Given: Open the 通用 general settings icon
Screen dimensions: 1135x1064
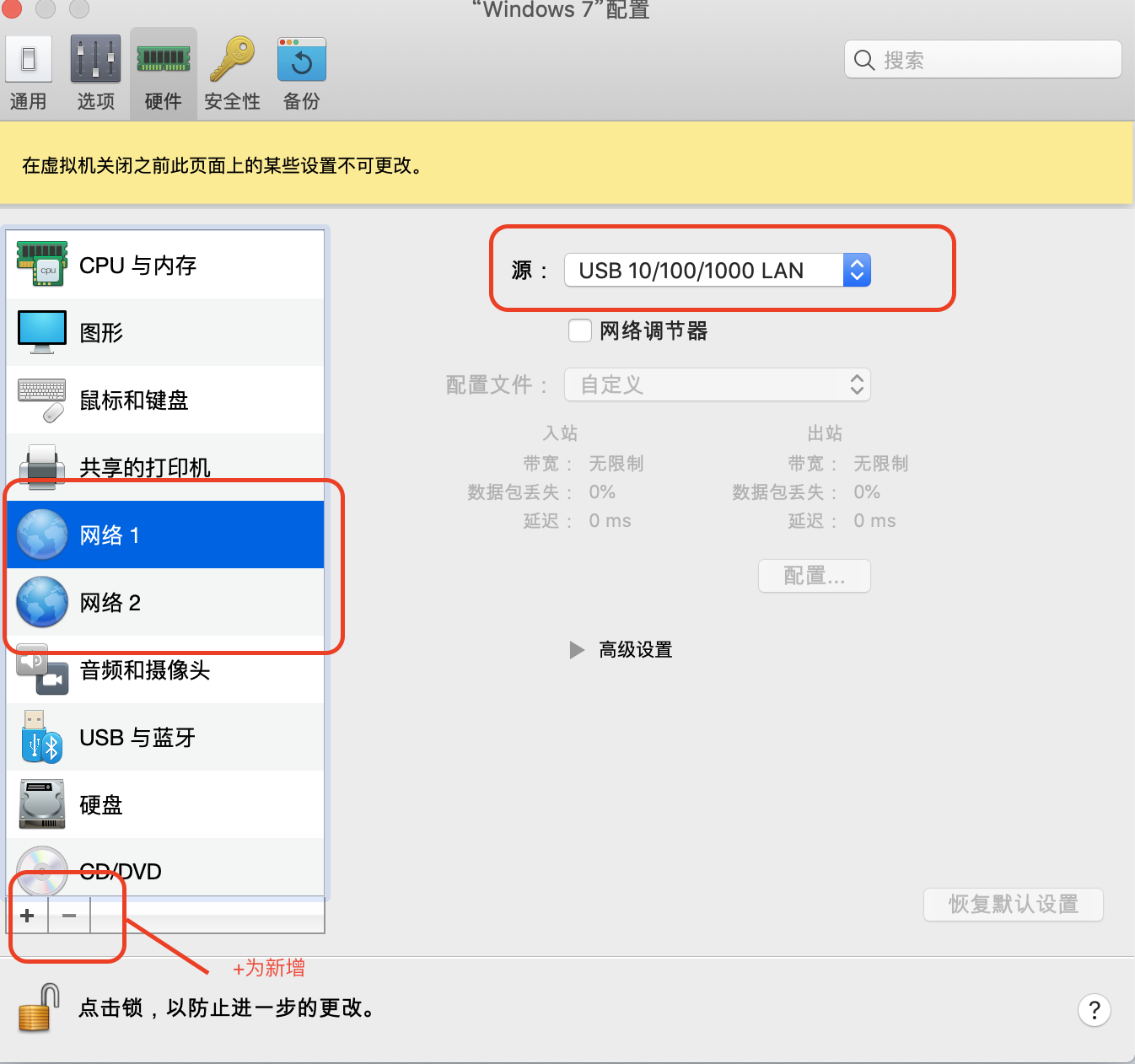Looking at the screenshot, I should tap(29, 59).
